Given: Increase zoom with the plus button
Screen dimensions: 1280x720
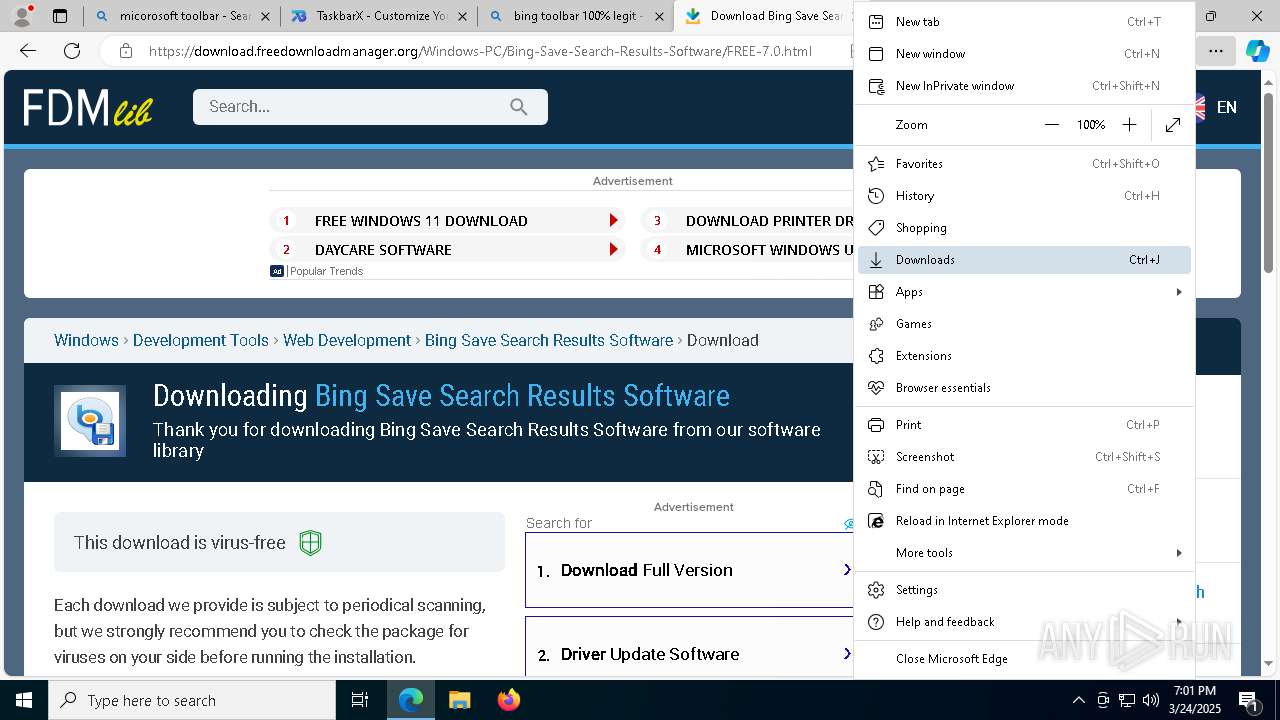Looking at the screenshot, I should [1129, 125].
